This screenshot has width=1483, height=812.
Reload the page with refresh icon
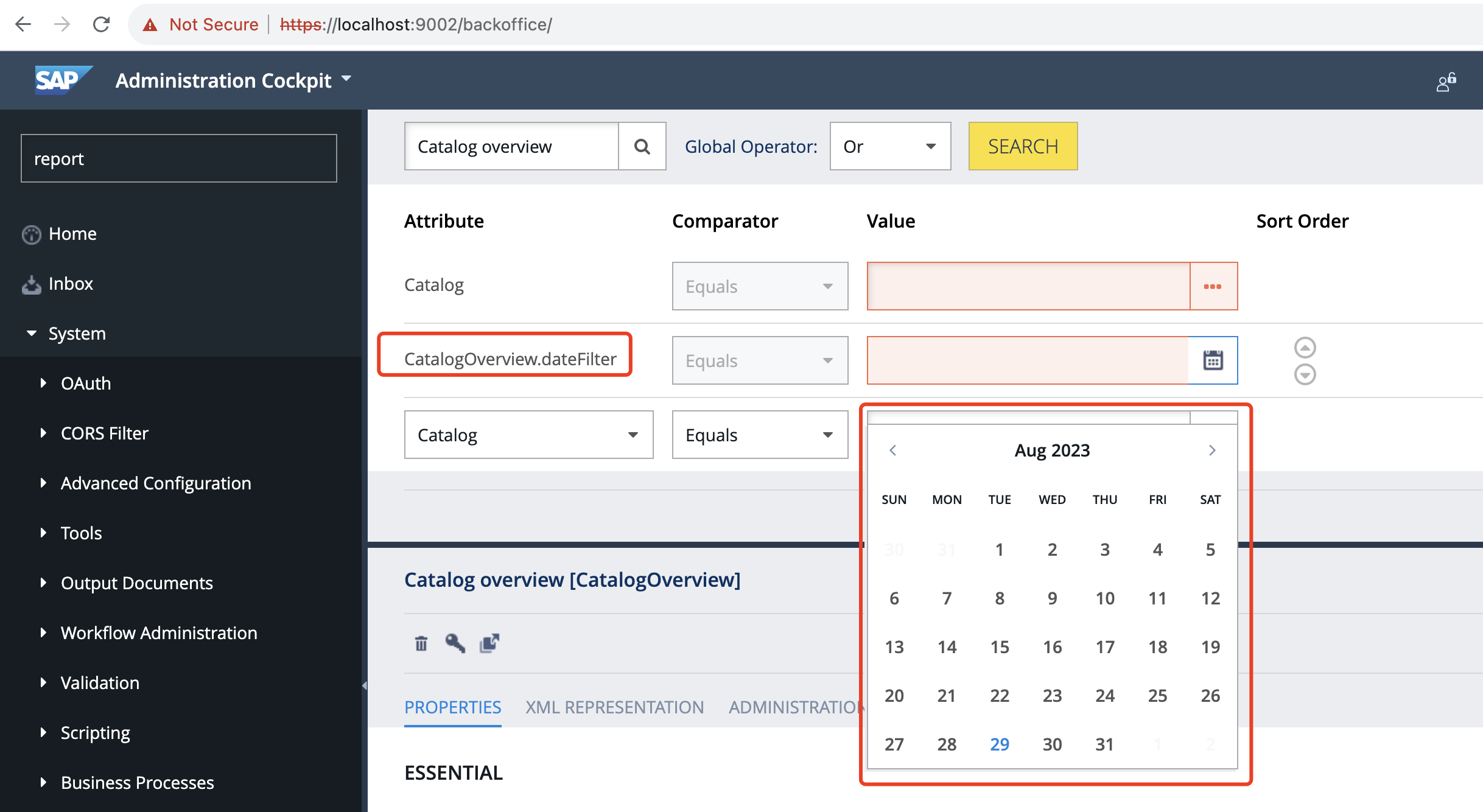click(101, 24)
